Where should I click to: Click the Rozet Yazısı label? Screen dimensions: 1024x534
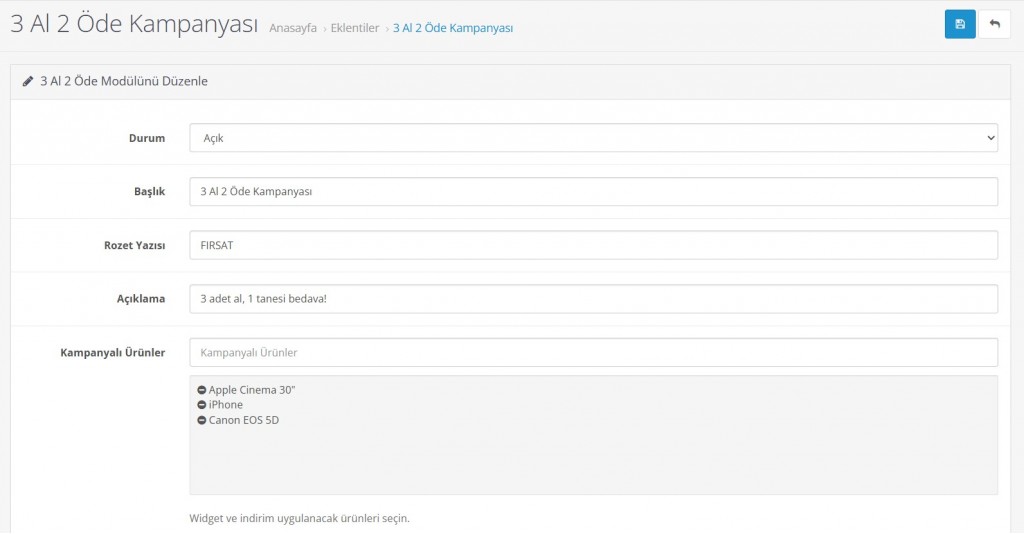coord(133,245)
